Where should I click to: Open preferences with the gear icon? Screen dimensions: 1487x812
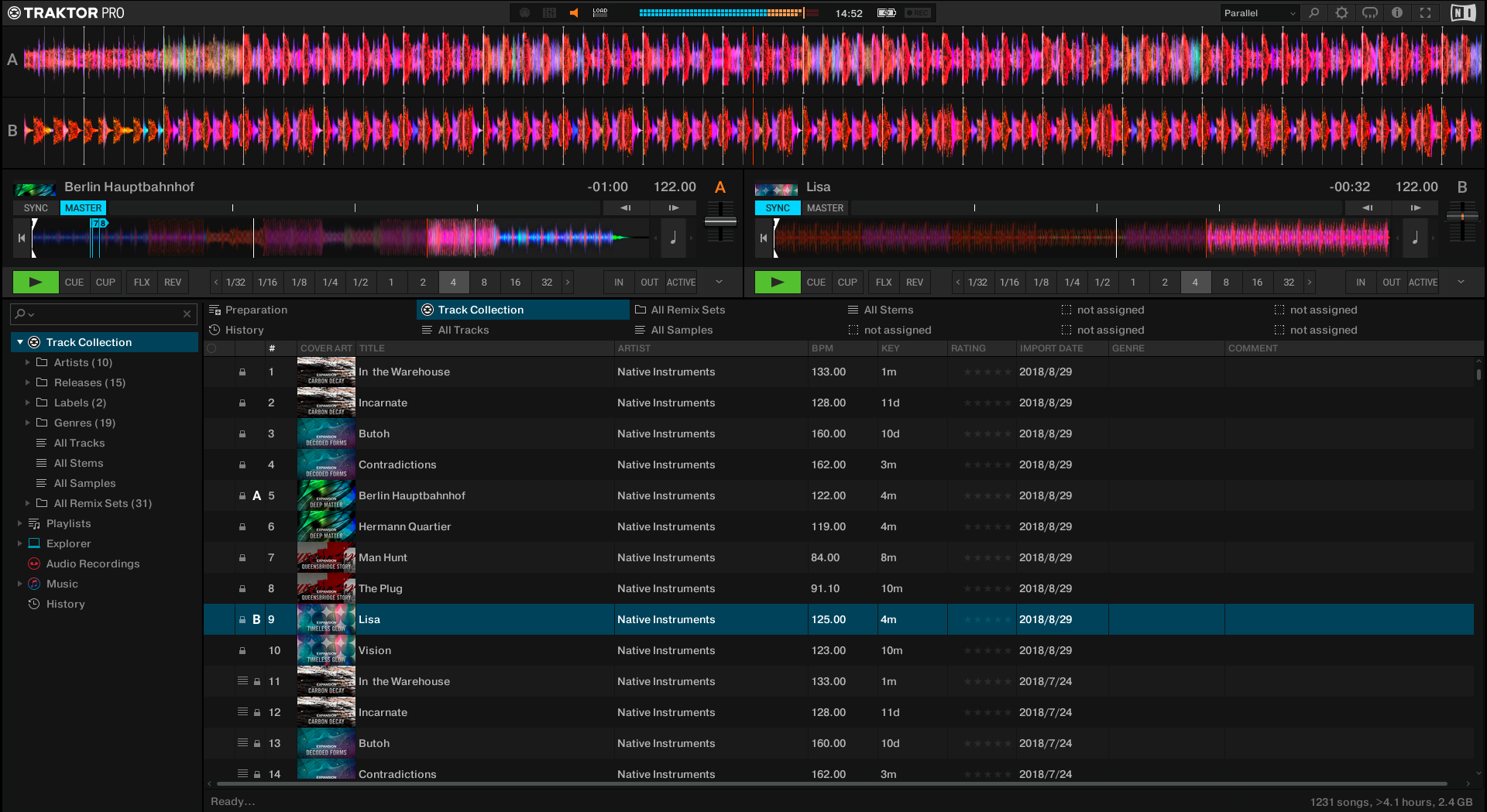tap(1342, 13)
